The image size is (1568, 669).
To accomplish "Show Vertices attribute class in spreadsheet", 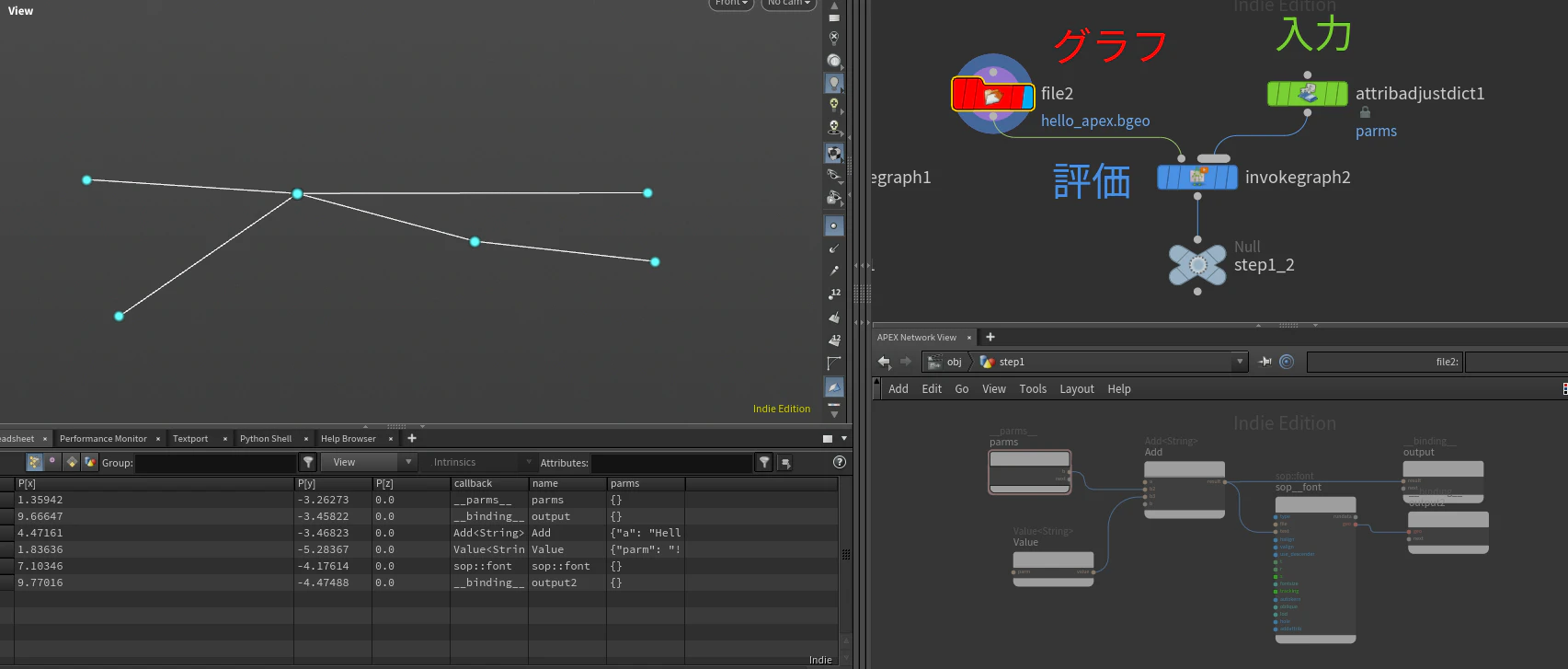I will (x=52, y=462).
